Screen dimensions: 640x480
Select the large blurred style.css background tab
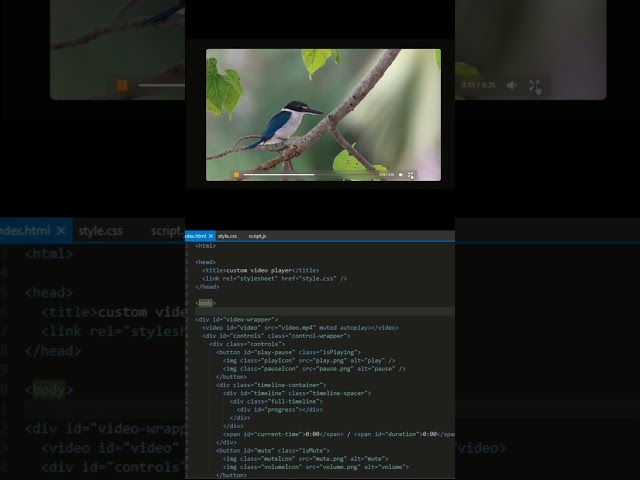point(100,231)
